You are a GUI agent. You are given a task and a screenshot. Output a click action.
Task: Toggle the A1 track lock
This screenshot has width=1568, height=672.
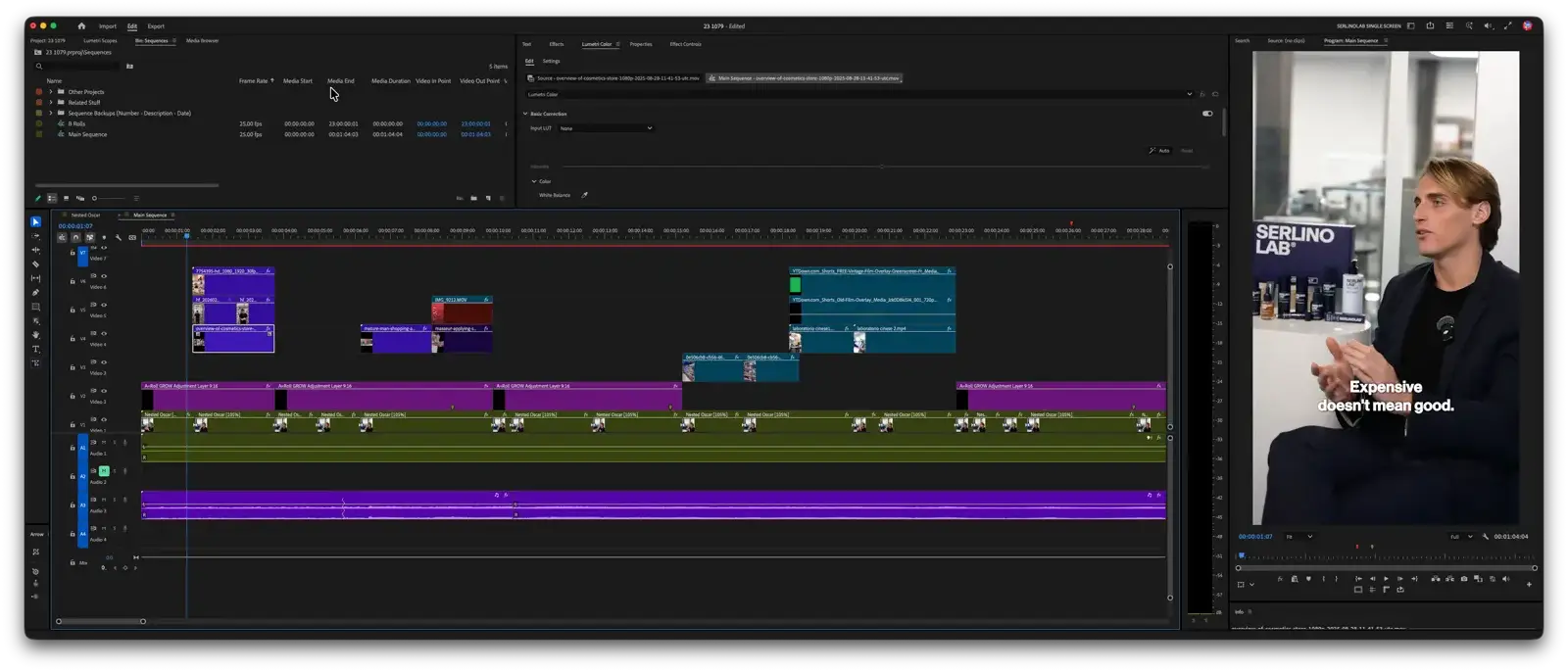(73, 448)
